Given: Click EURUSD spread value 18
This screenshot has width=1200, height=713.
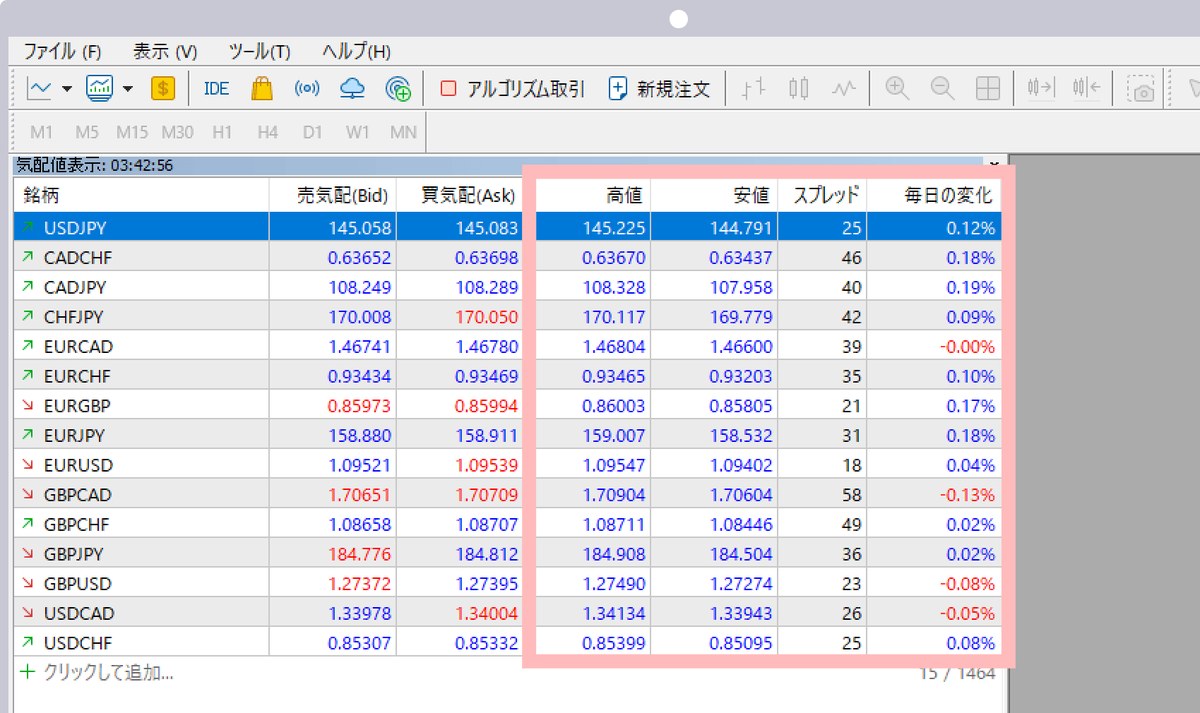Looking at the screenshot, I should click(x=851, y=465).
